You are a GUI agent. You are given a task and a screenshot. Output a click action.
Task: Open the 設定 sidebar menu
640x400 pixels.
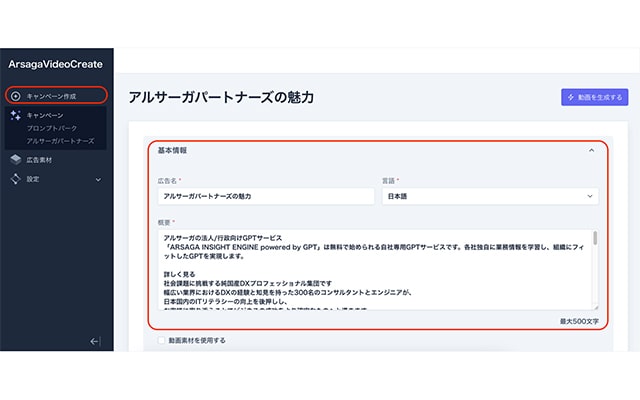pos(33,179)
